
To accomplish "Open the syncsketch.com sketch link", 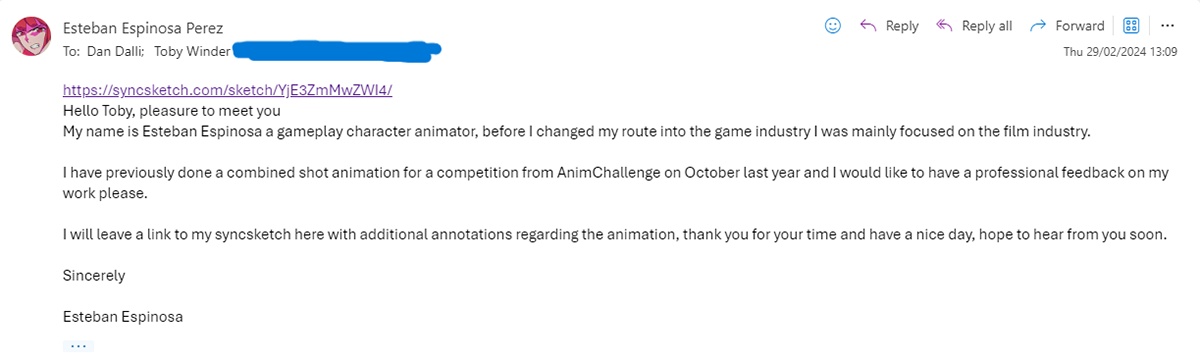I will coord(227,89).
